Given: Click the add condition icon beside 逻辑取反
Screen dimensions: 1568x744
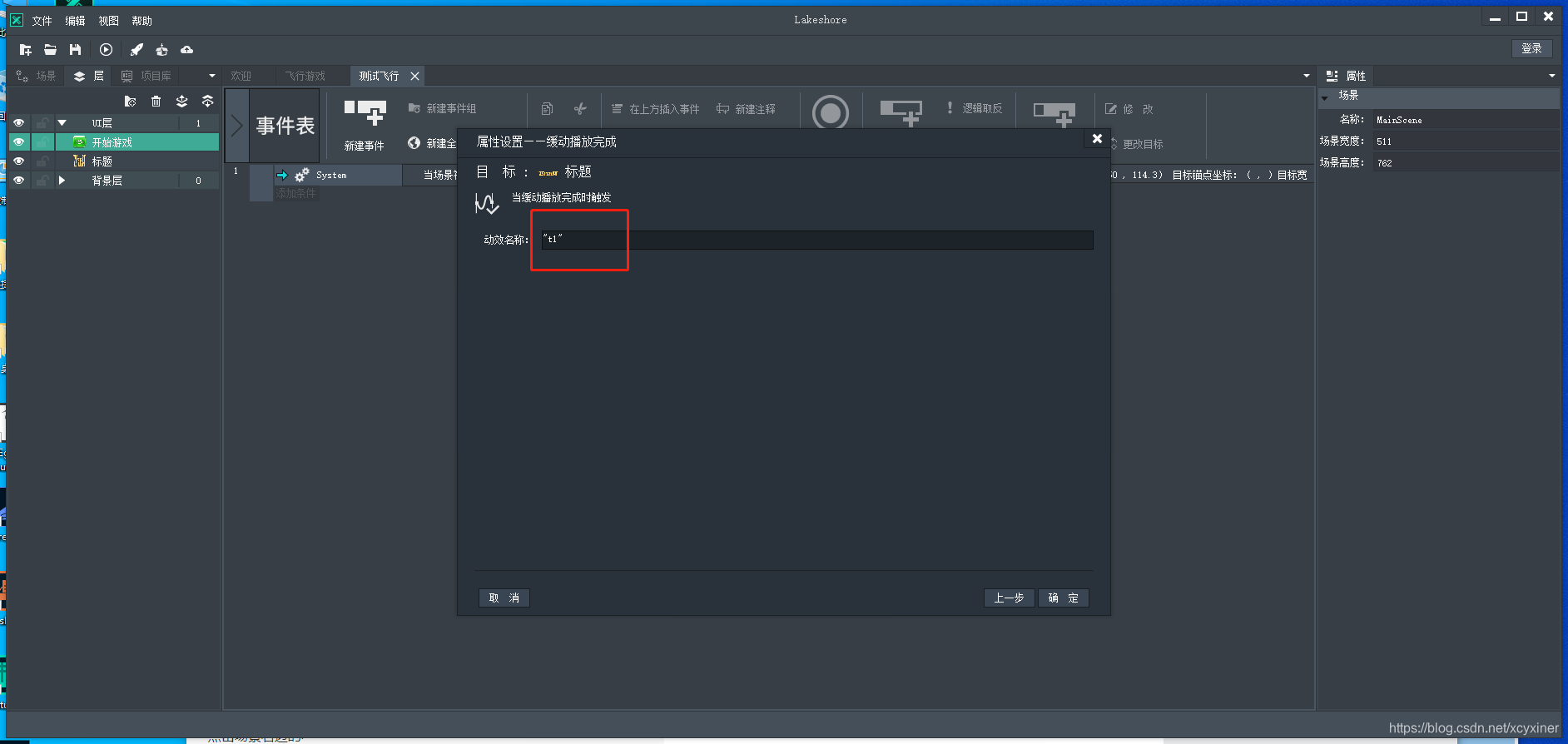Looking at the screenshot, I should pyautogui.click(x=901, y=112).
